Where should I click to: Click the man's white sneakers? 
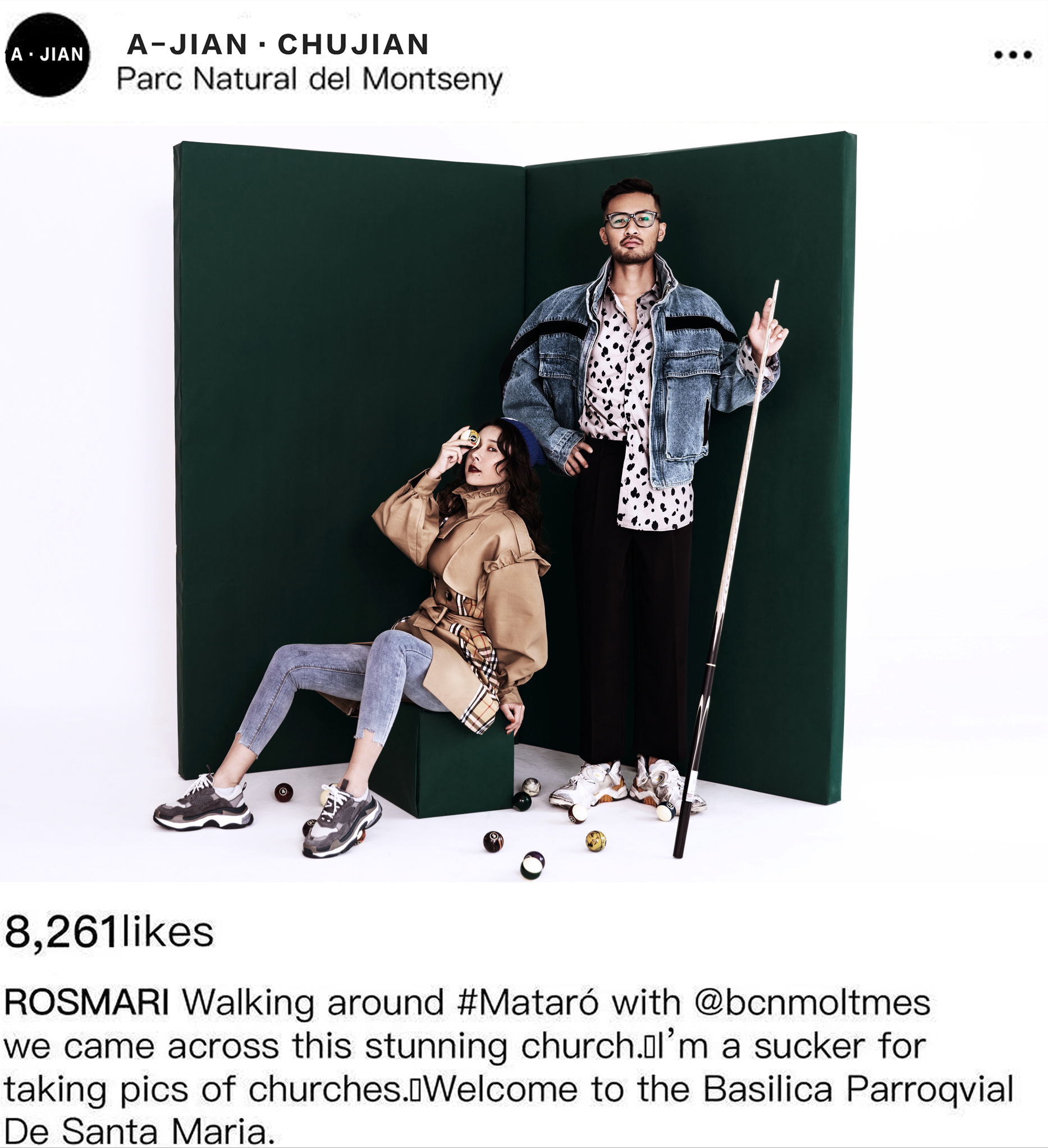[x=626, y=785]
